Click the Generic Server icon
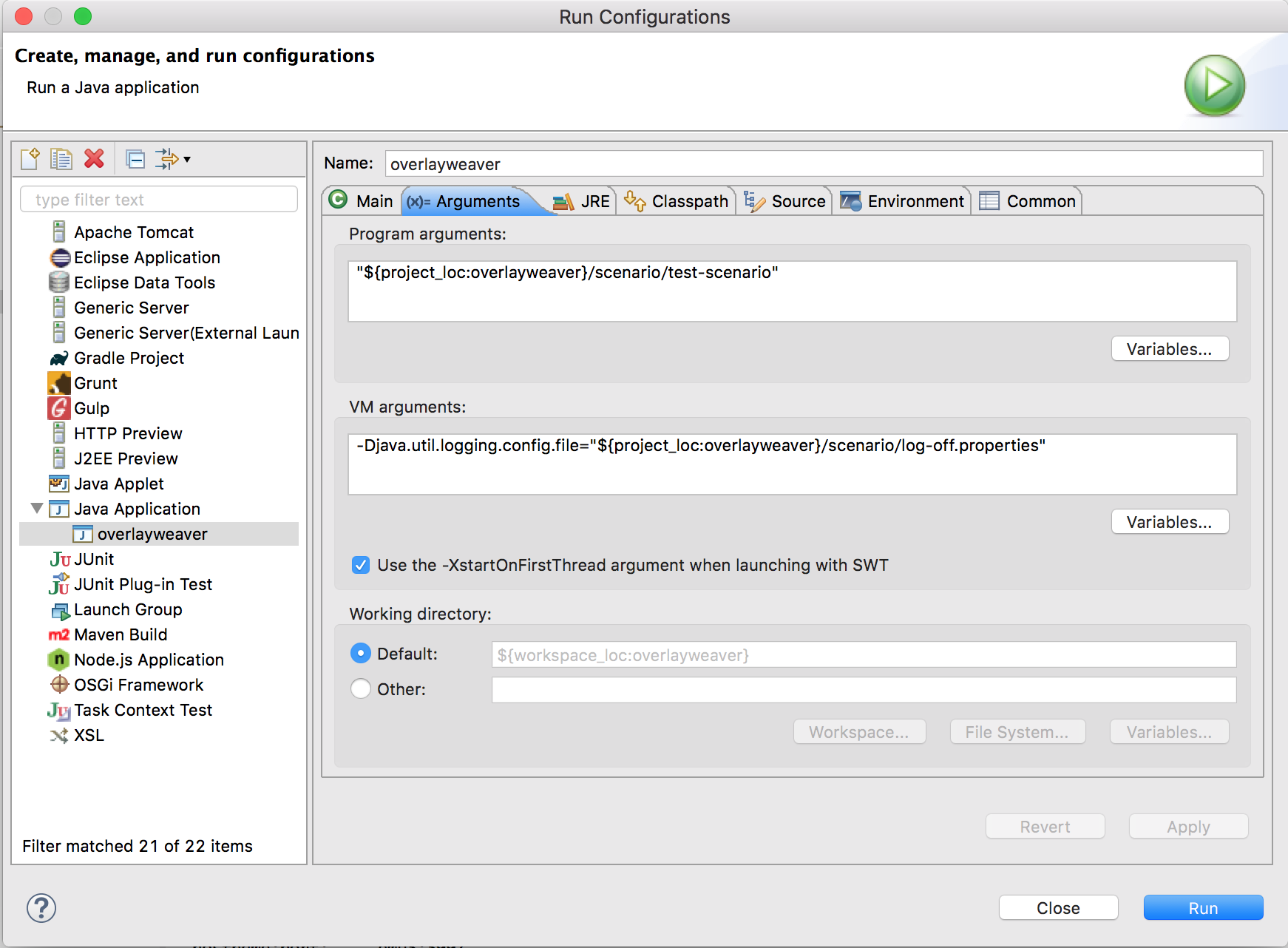Screen dimensions: 1288x948 (x=59, y=308)
